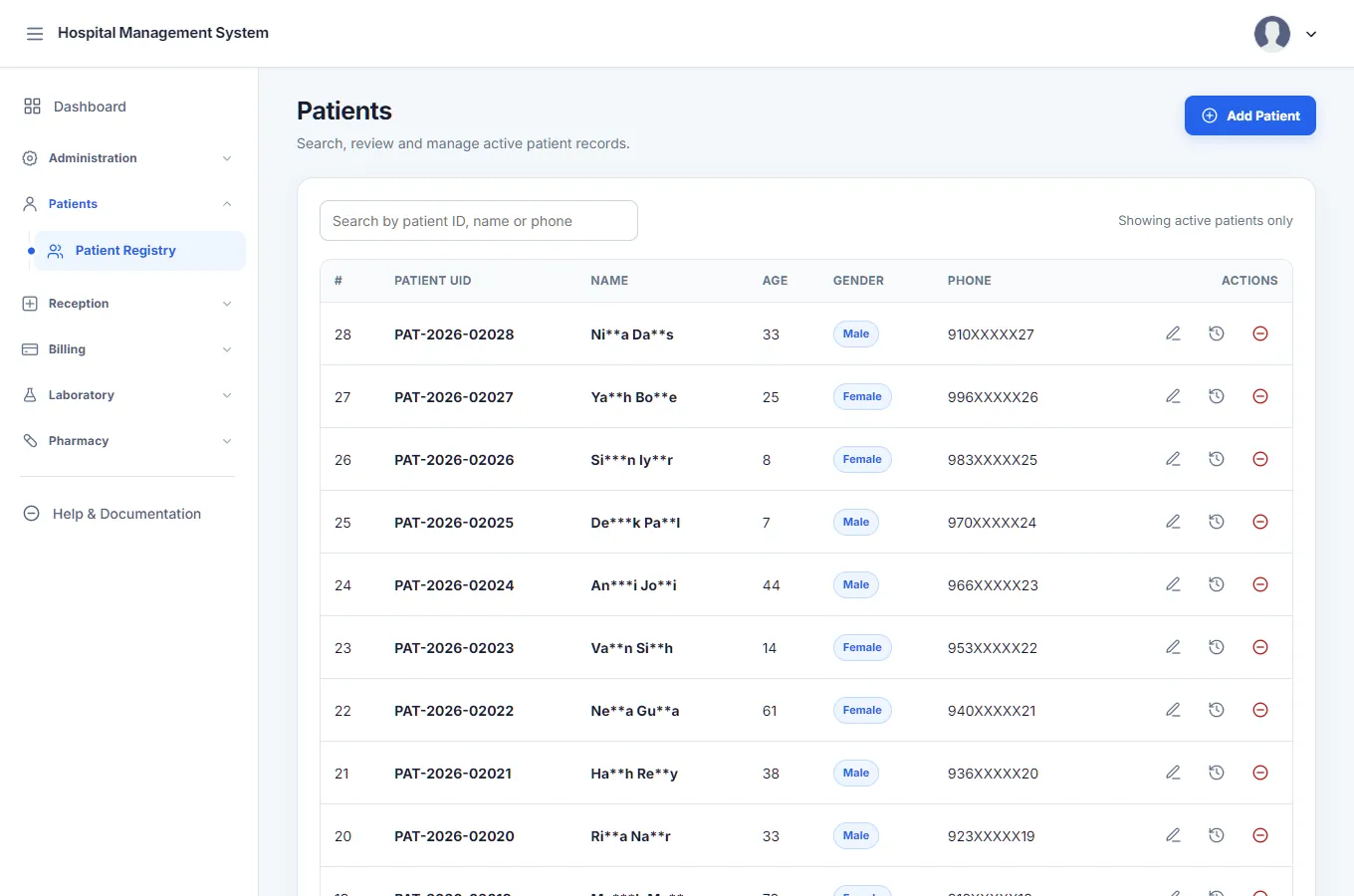This screenshot has width=1354, height=896.
Task: View history for PAT-2026-02028
Action: [x=1217, y=334]
